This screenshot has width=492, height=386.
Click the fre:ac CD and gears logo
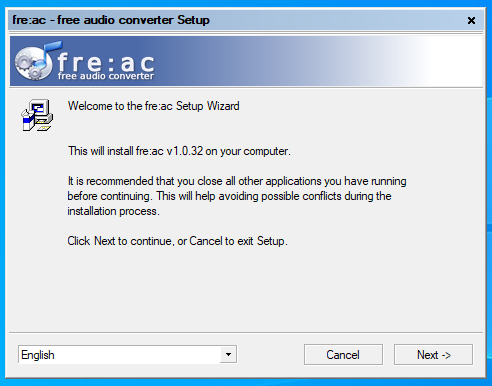38,61
